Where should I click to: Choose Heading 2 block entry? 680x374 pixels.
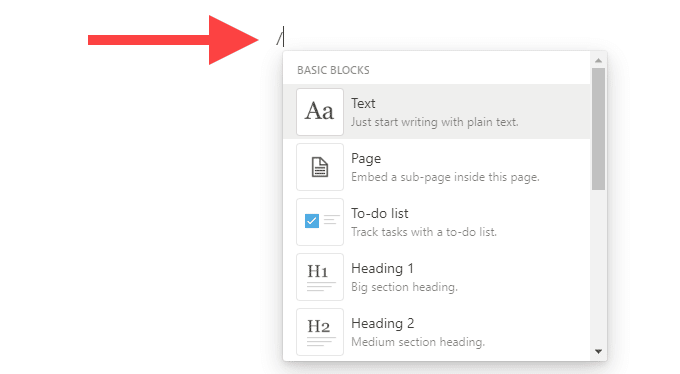pos(436,332)
